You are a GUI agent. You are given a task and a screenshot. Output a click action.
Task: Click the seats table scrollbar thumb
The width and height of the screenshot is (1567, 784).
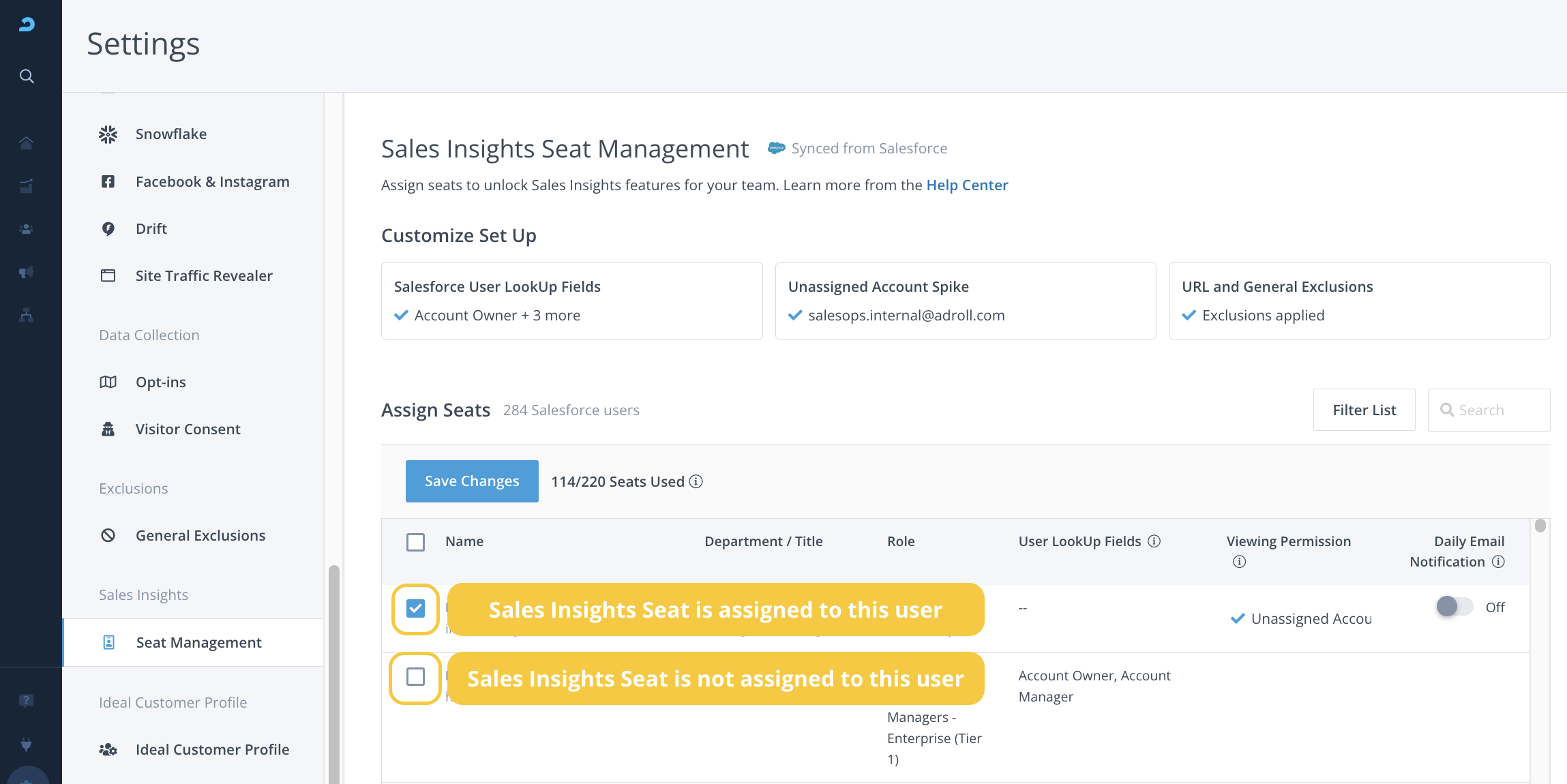point(1540,526)
